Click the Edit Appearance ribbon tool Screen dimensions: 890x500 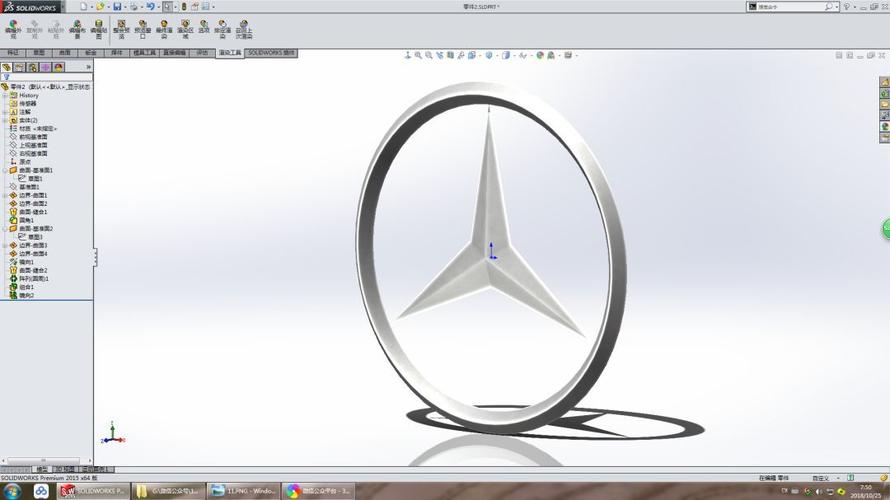pyautogui.click(x=13, y=29)
